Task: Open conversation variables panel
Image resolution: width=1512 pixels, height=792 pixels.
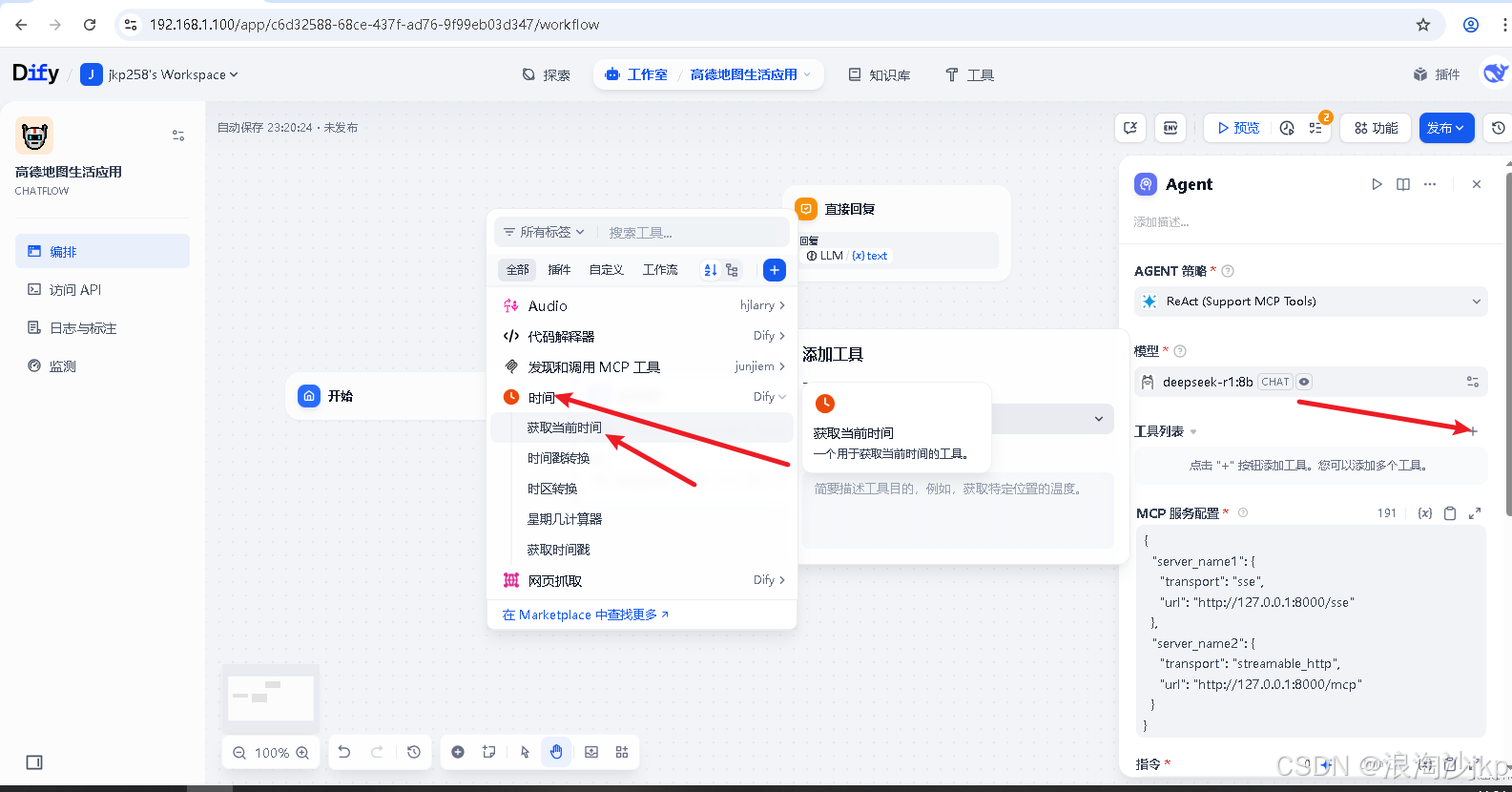Action: [x=1130, y=128]
